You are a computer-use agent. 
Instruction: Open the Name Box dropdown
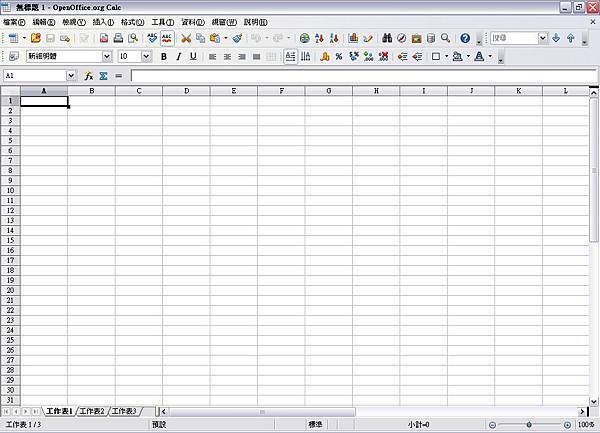pyautogui.click(x=71, y=76)
